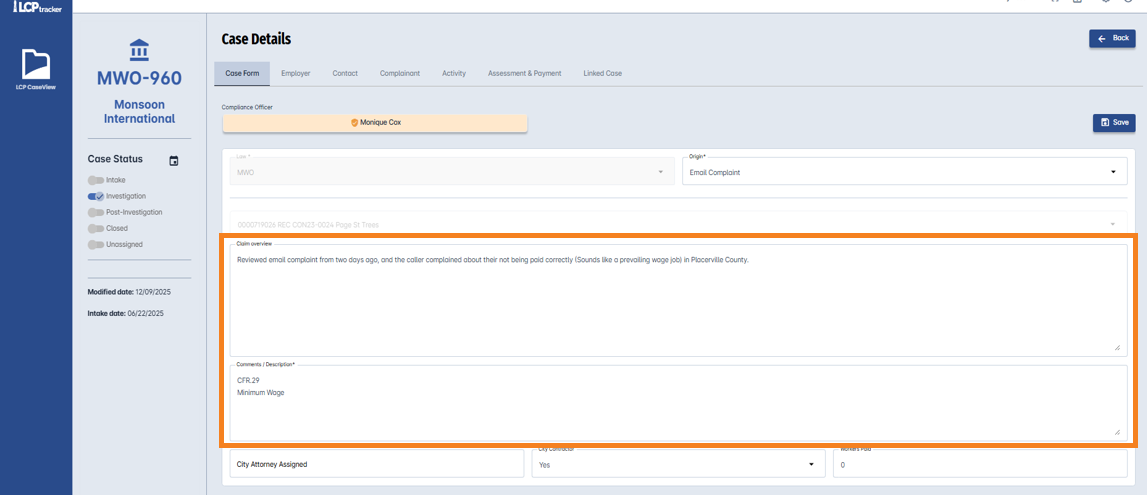Click the Case Status heading
This screenshot has width=1147, height=495.
(x=115, y=159)
